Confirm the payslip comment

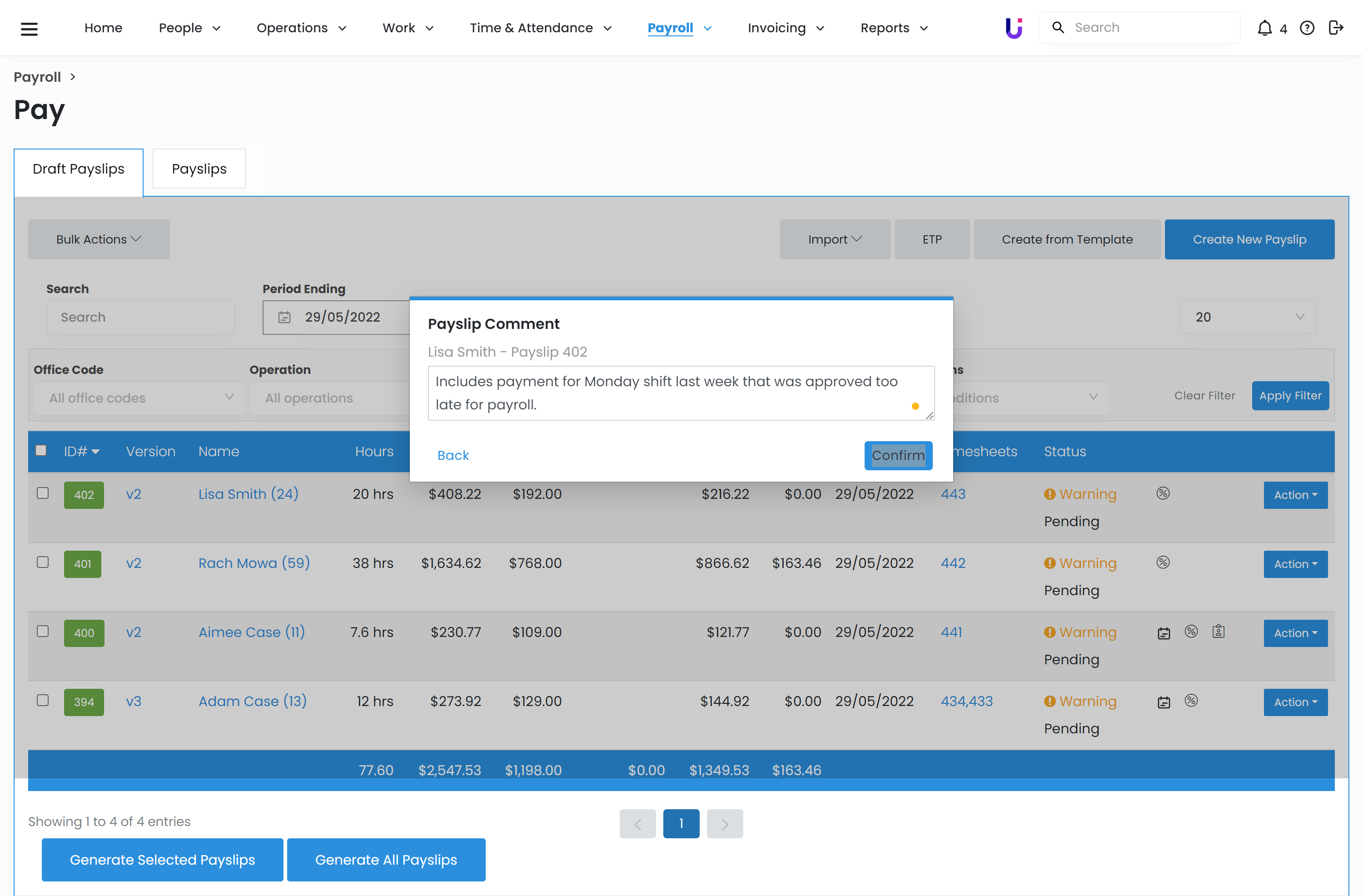(897, 455)
